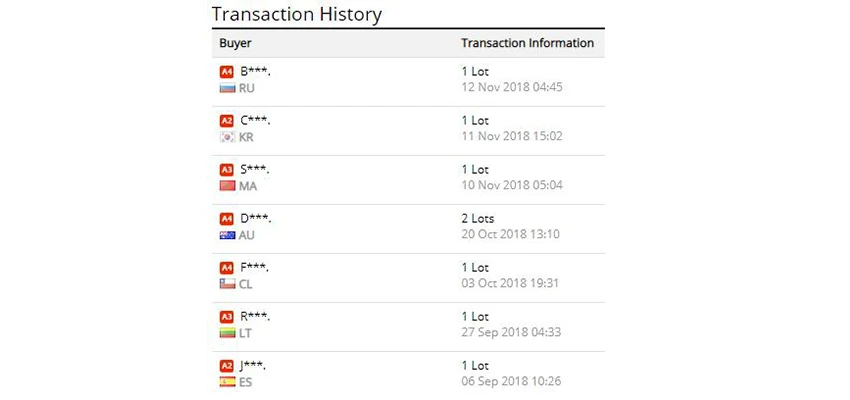Click the A2 badge beside buyer J***.
Screen dimensions: 850x400
click(227, 366)
